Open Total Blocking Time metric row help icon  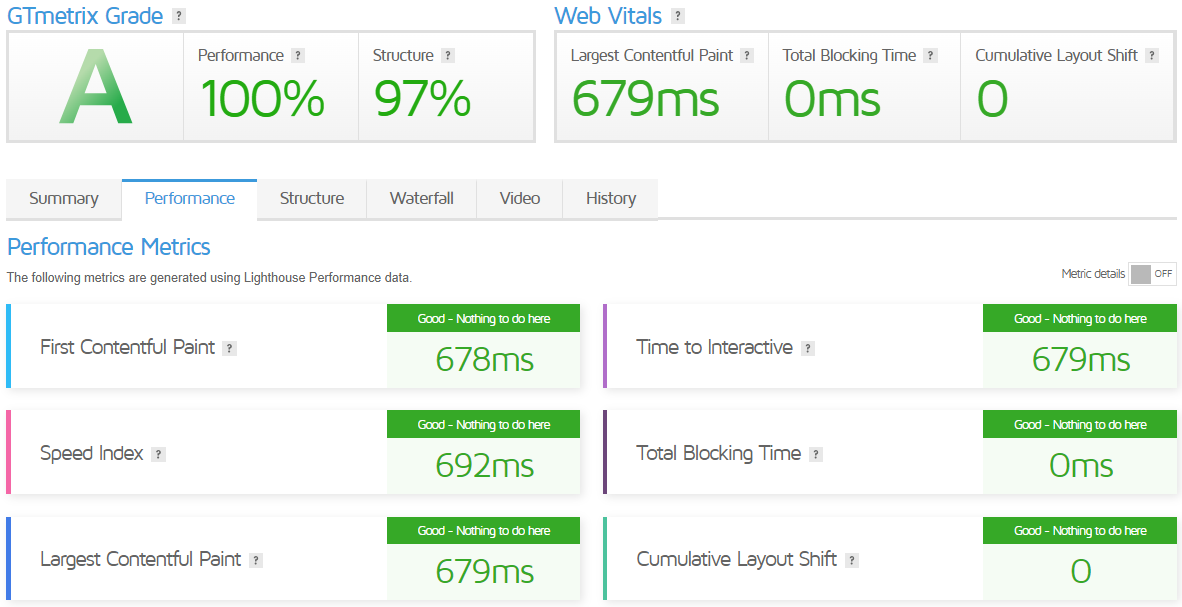click(x=816, y=455)
